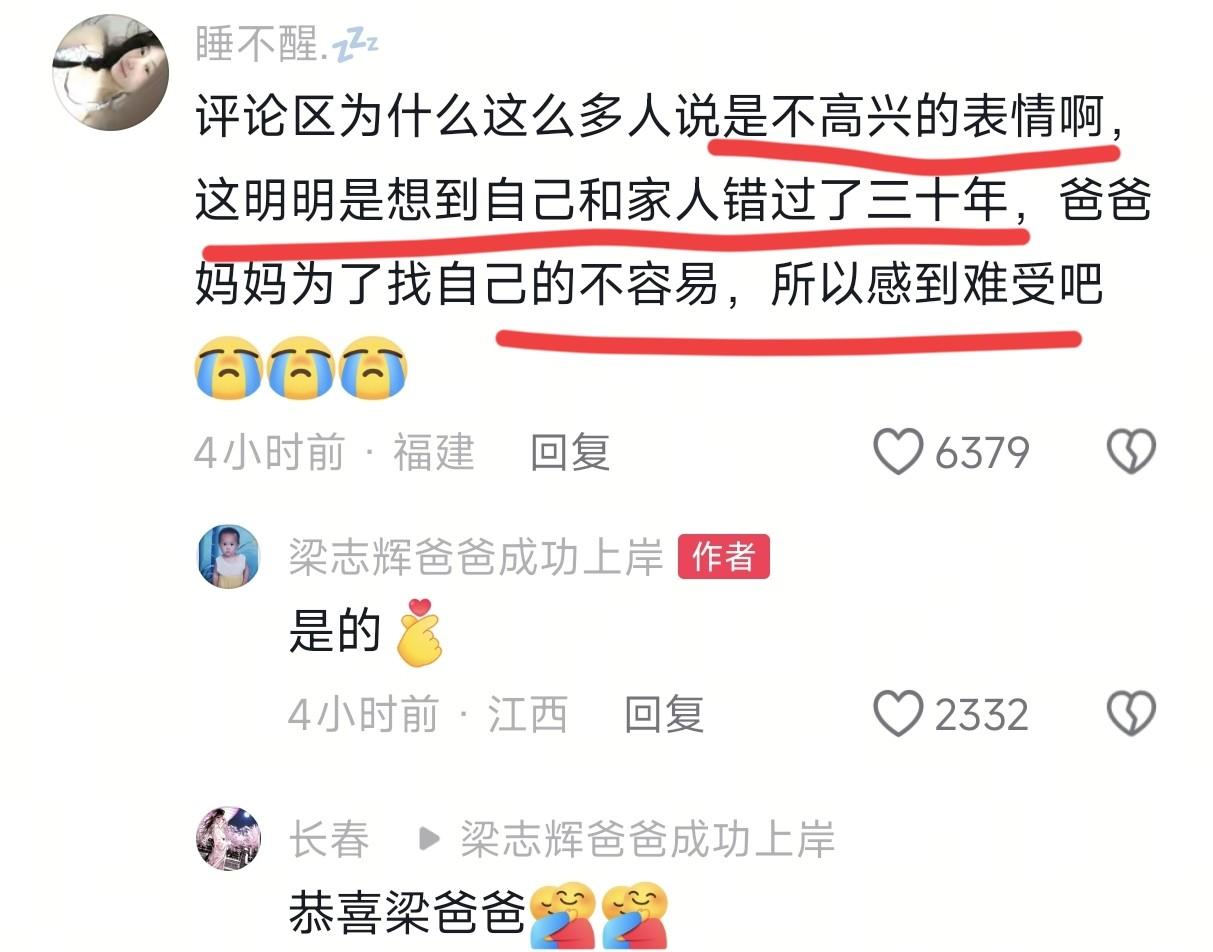Open 梁志辉爸爸成功上岸 avatar picture

(229, 556)
